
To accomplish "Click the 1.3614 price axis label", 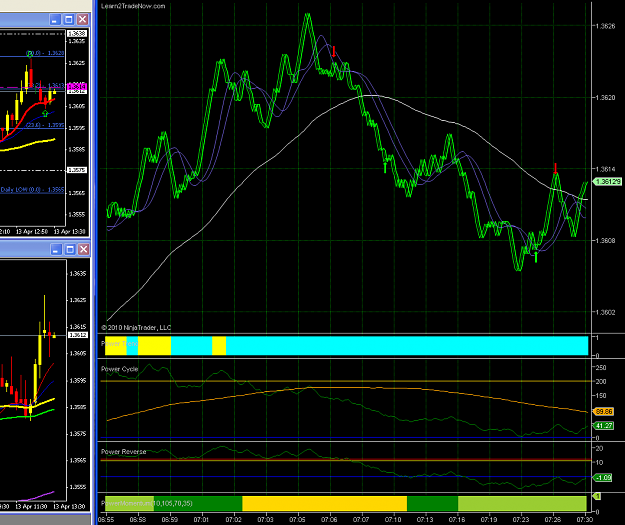I will click(x=605, y=169).
